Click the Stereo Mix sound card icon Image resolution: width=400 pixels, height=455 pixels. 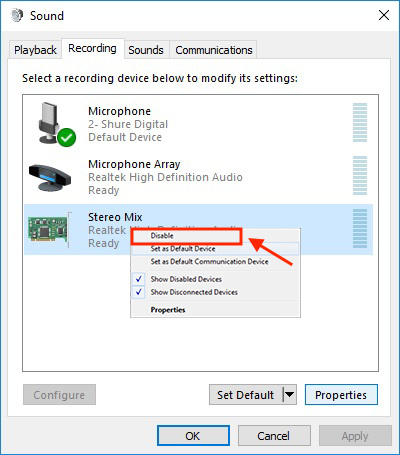point(48,229)
